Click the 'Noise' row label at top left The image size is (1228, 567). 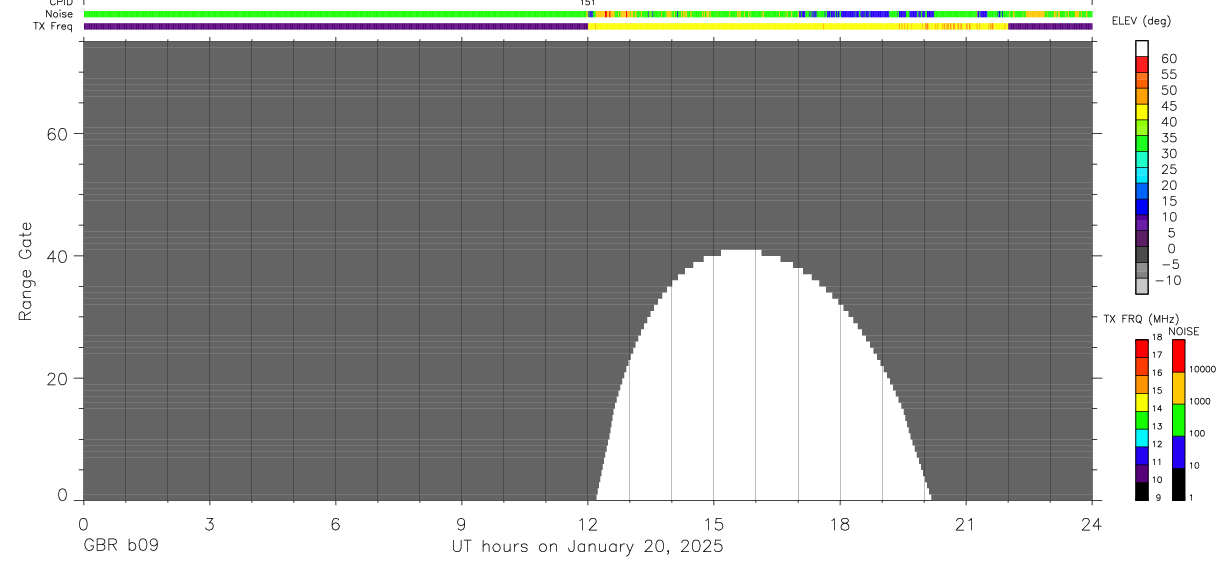point(60,14)
